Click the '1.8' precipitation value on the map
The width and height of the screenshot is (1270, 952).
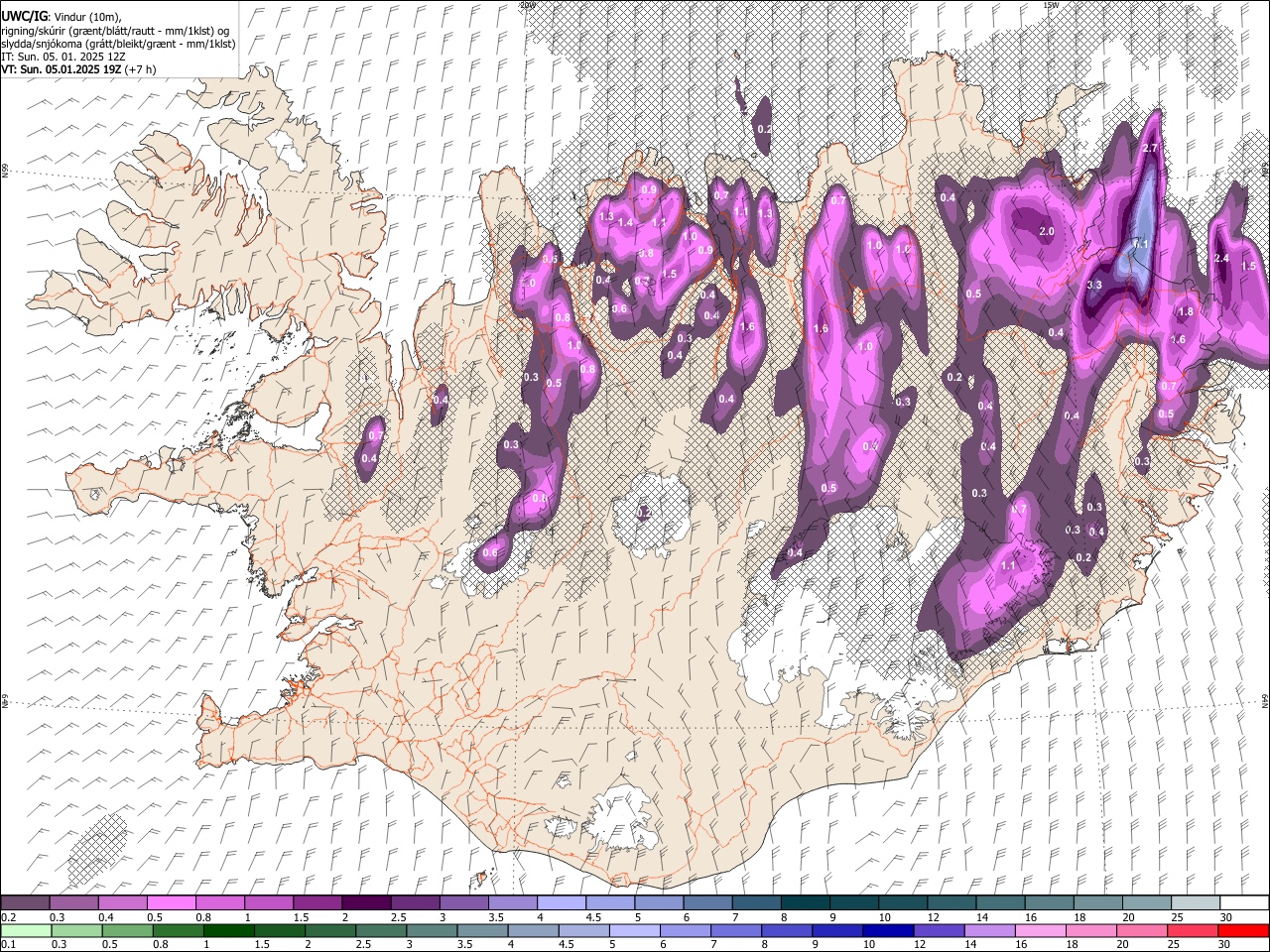(1185, 311)
